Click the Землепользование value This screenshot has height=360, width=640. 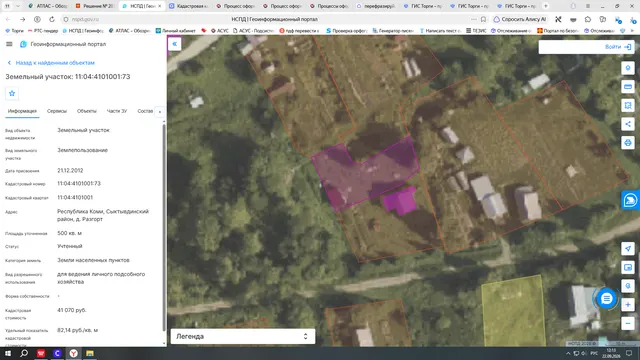coord(82,150)
